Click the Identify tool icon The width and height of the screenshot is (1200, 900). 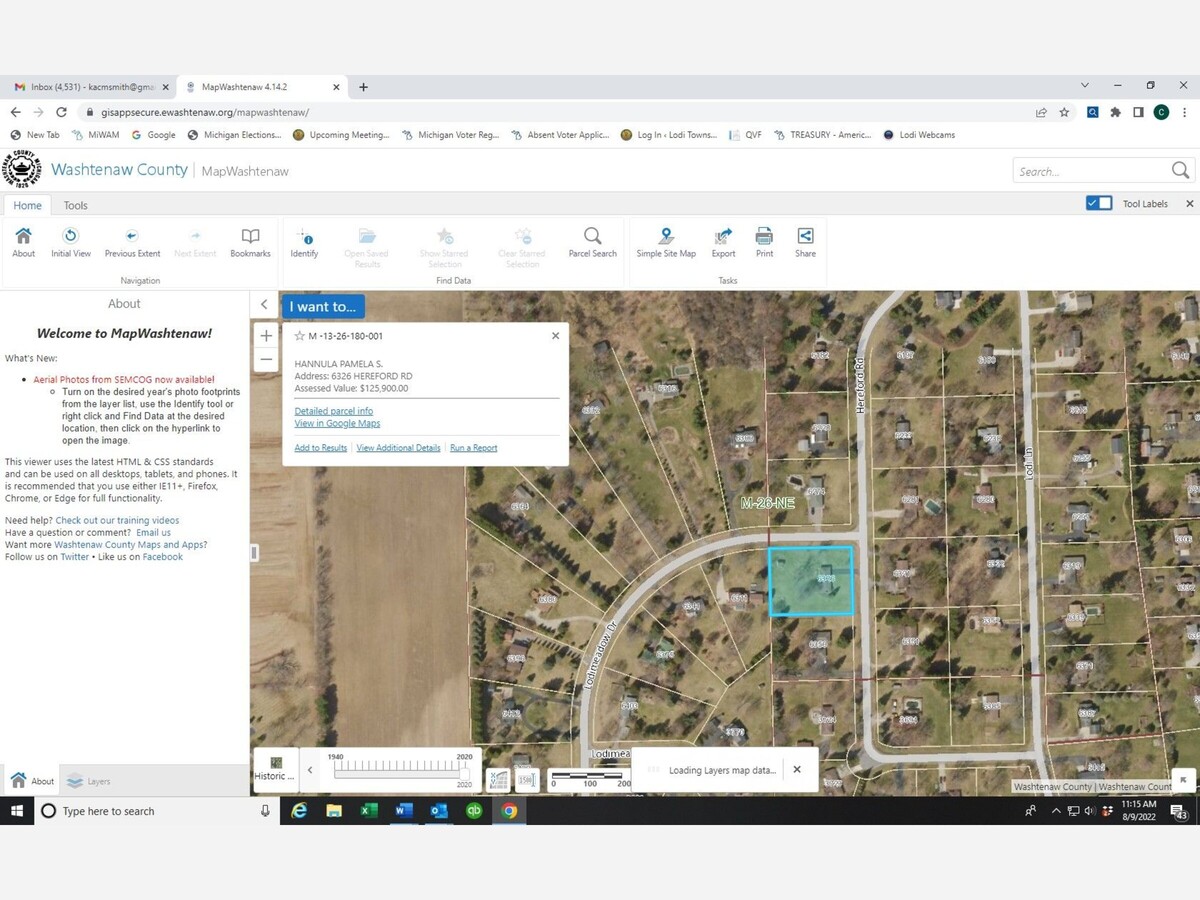(x=304, y=238)
